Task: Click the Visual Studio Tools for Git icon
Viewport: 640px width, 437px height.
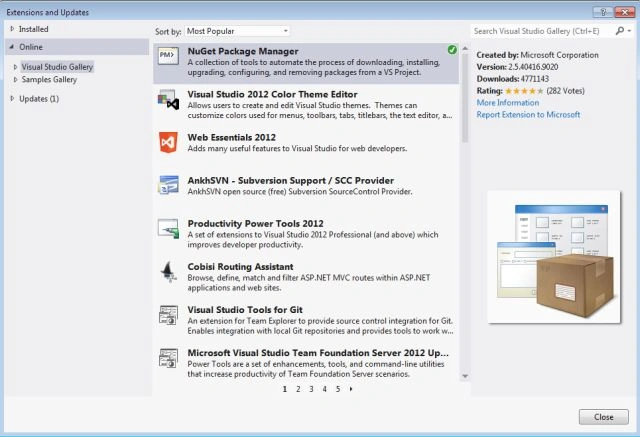Action: [x=168, y=315]
